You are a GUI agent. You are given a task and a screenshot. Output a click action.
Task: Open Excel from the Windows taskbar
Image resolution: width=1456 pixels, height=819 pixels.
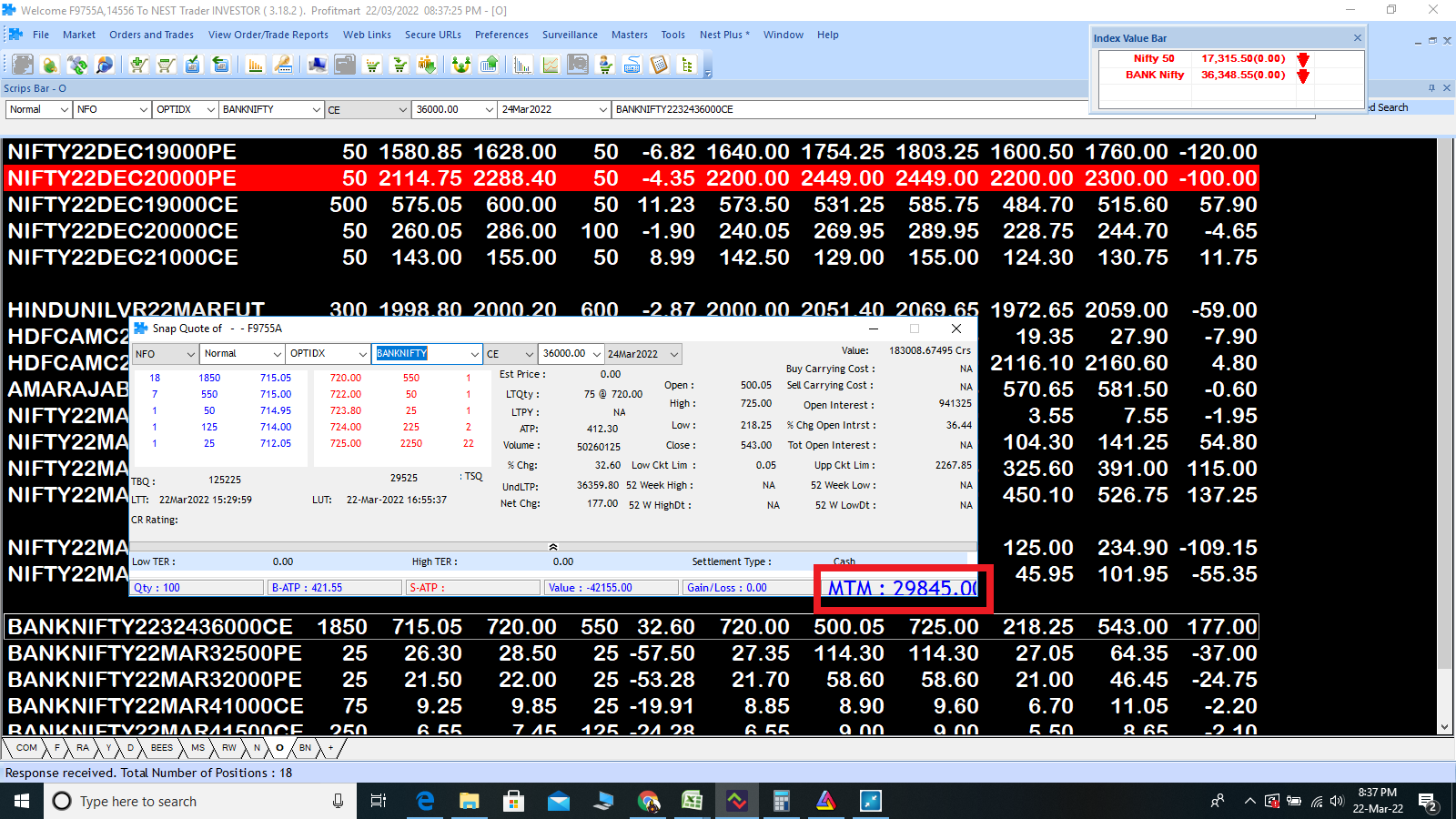(x=693, y=801)
